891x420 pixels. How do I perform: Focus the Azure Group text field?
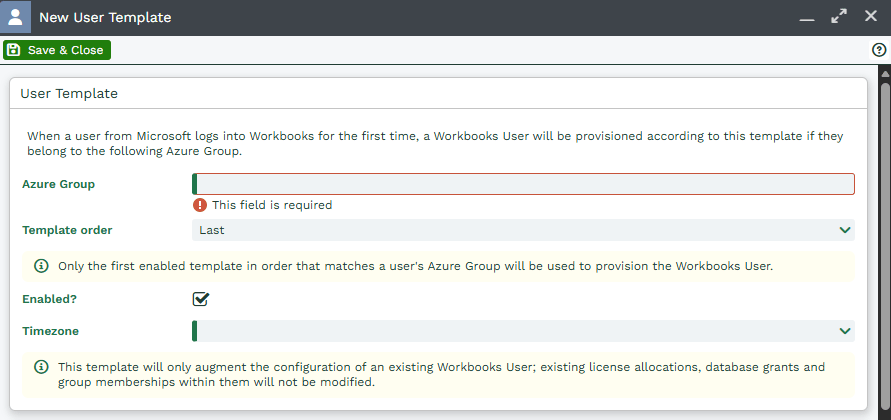[523, 184]
